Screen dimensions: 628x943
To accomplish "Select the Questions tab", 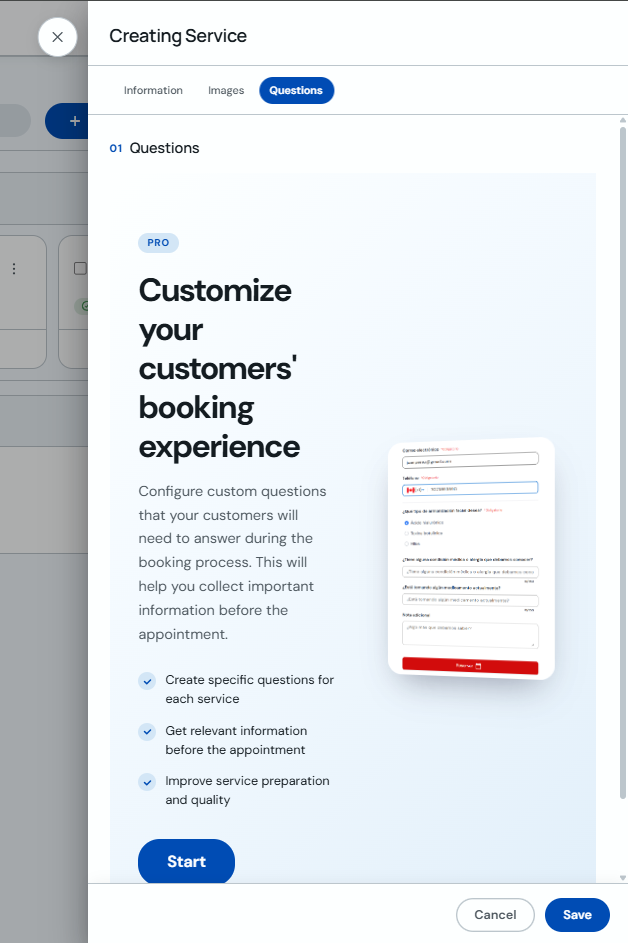I will coord(296,90).
